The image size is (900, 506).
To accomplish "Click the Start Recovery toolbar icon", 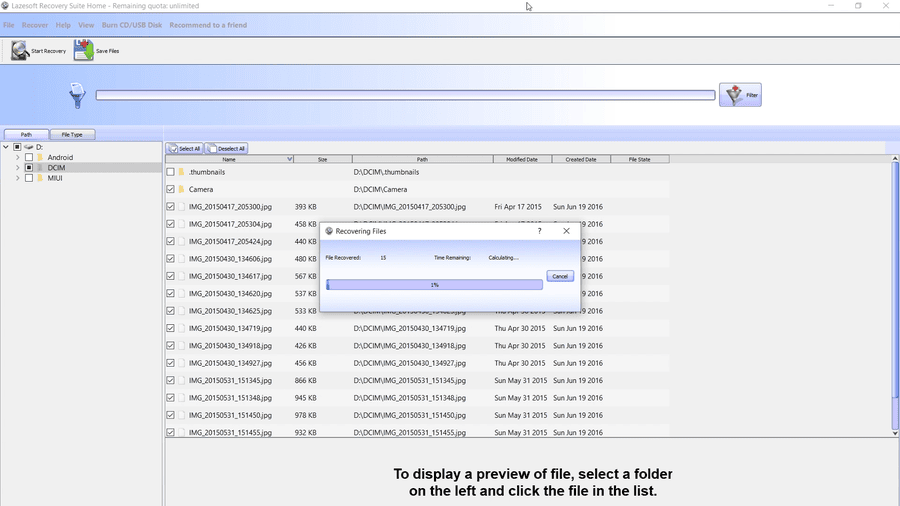I will coord(20,50).
